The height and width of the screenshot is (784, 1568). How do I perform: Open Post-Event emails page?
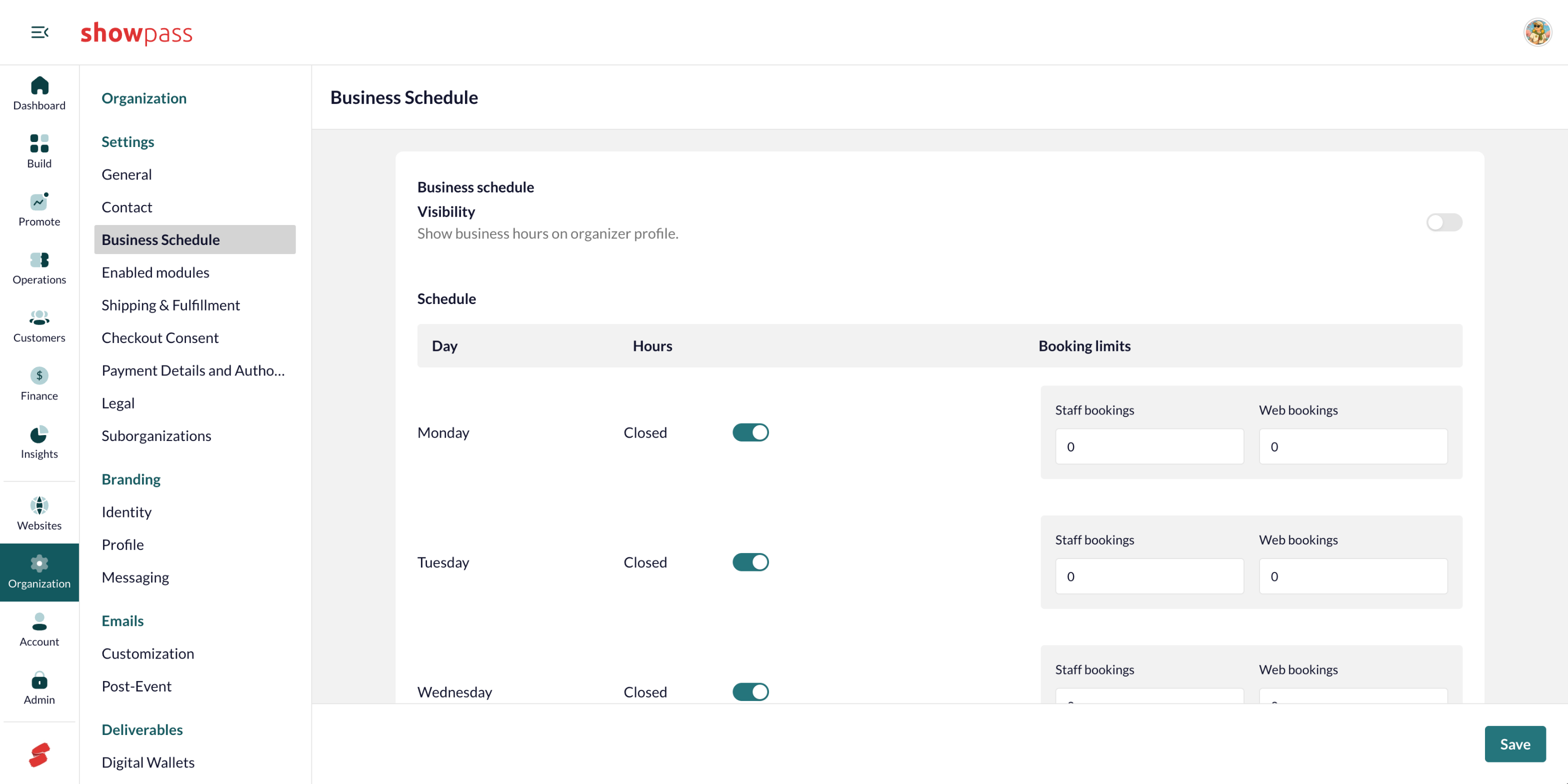pos(195,686)
